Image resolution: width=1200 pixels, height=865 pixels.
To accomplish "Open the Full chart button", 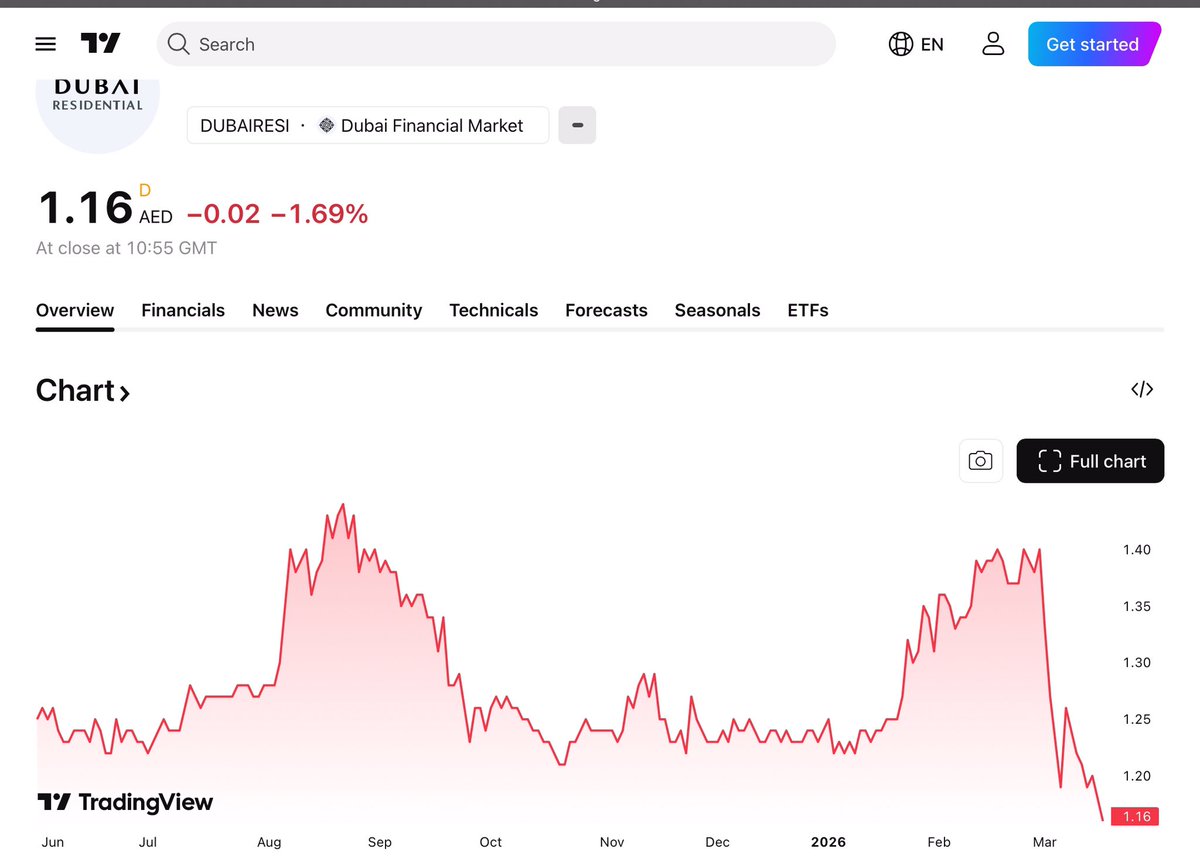I will click(x=1090, y=461).
